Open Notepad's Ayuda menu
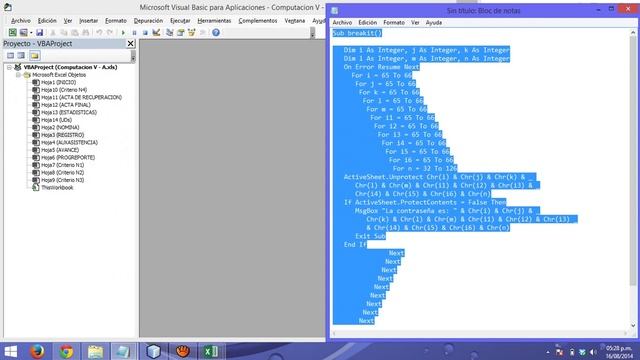 [434, 22]
